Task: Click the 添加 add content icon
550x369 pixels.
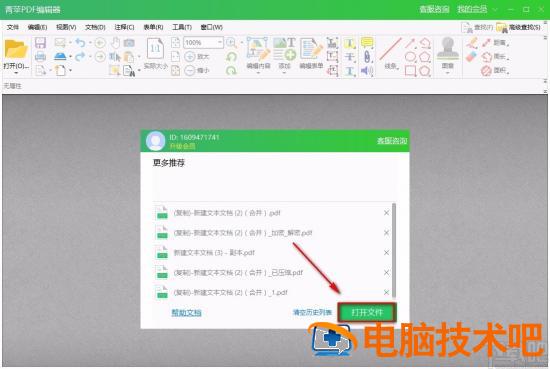Action: click(x=284, y=49)
